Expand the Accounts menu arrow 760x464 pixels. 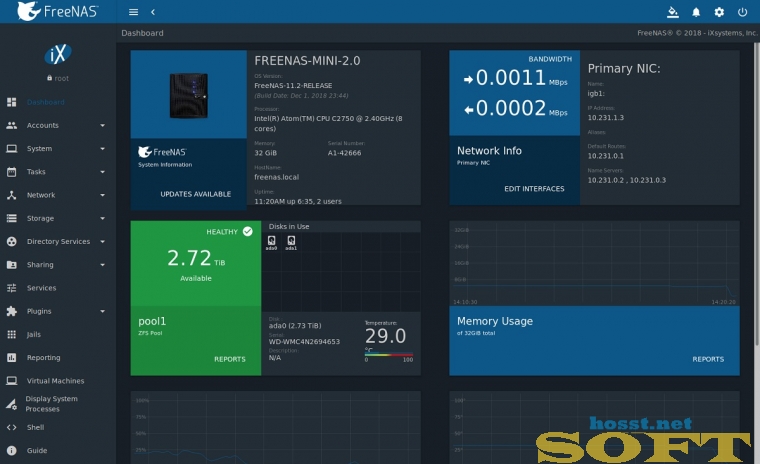[102, 126]
